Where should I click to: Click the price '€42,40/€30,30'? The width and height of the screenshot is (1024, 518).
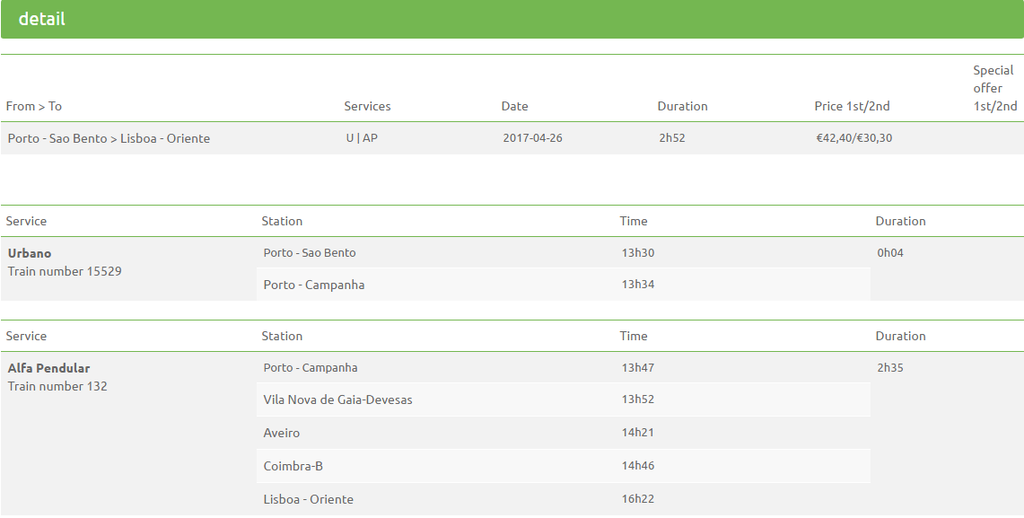pos(854,138)
